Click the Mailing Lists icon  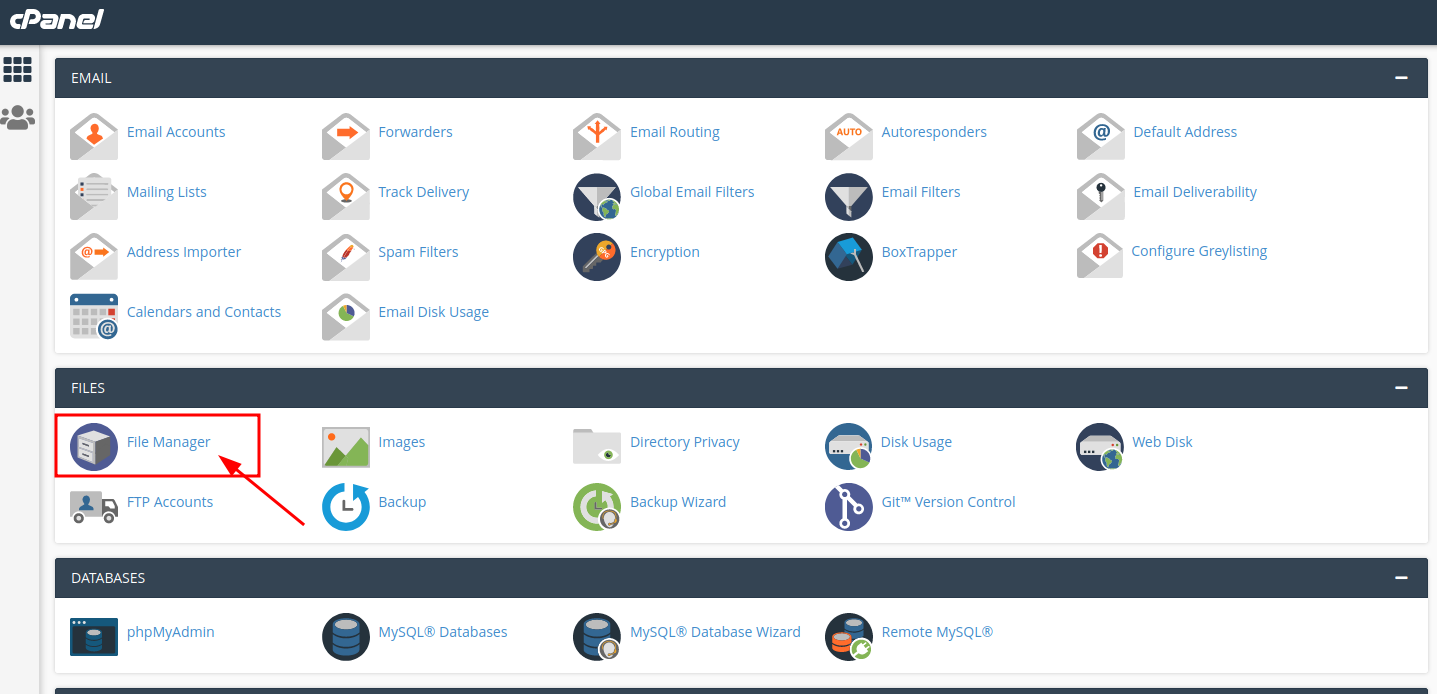pyautogui.click(x=94, y=197)
